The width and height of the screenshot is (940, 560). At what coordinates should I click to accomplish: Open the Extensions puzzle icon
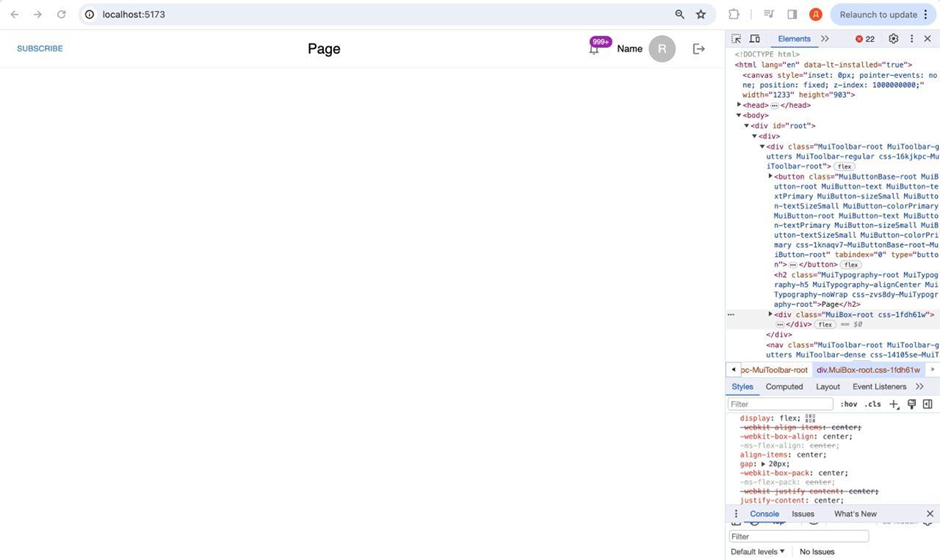(734, 14)
